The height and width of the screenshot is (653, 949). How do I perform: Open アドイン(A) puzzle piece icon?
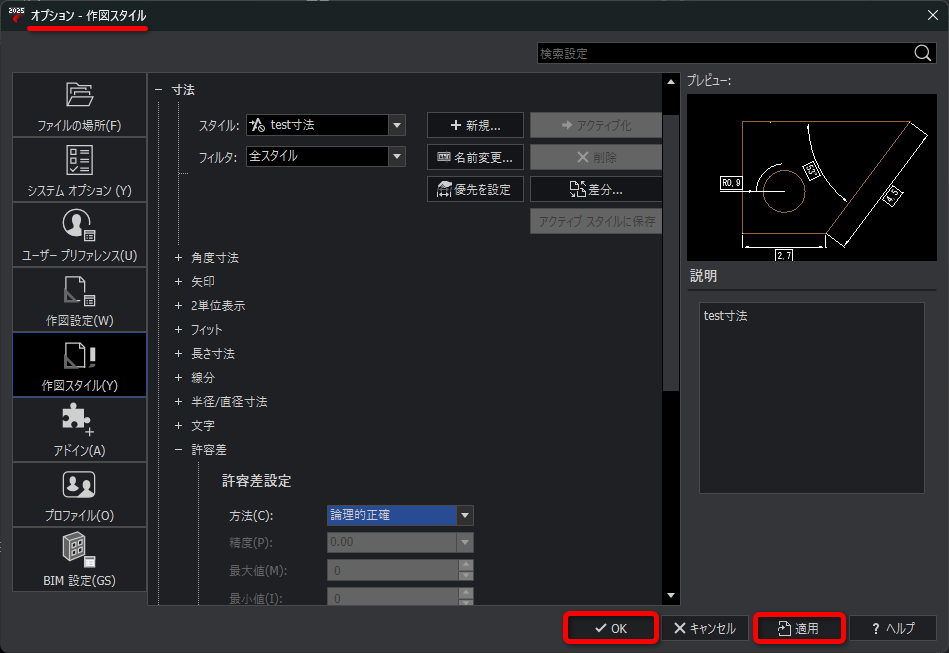(79, 417)
